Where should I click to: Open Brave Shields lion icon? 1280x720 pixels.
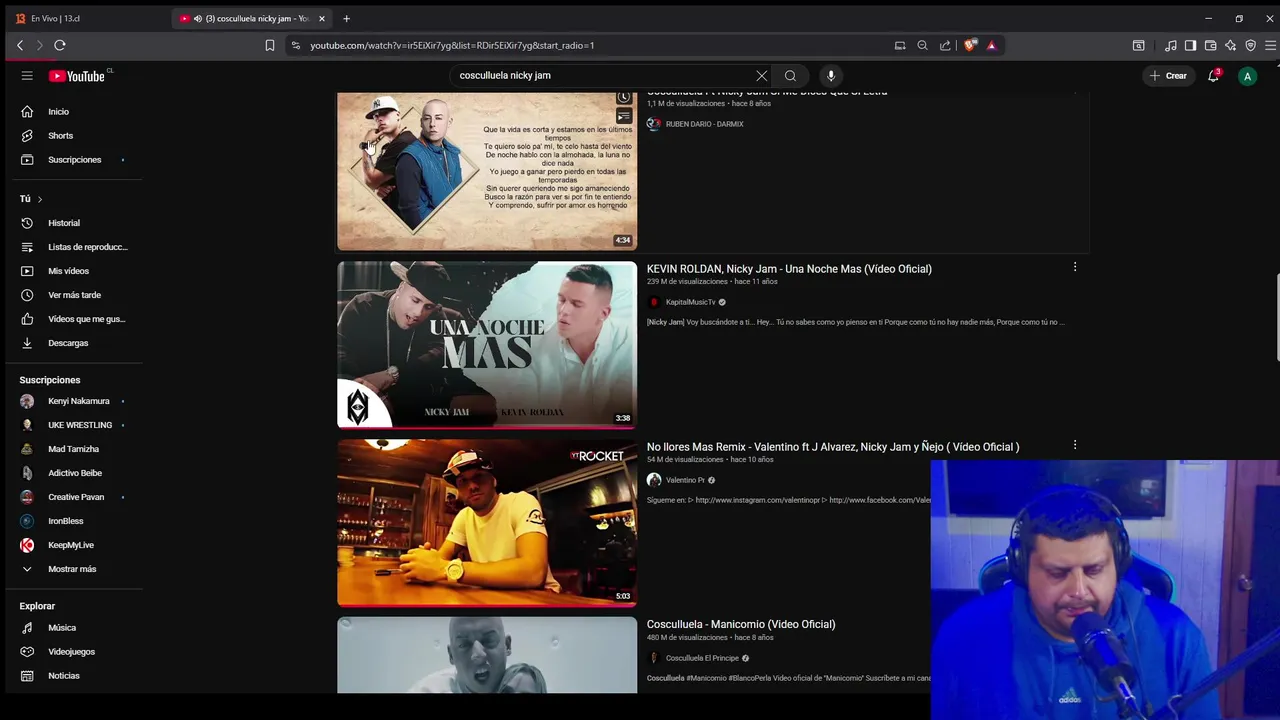point(970,45)
